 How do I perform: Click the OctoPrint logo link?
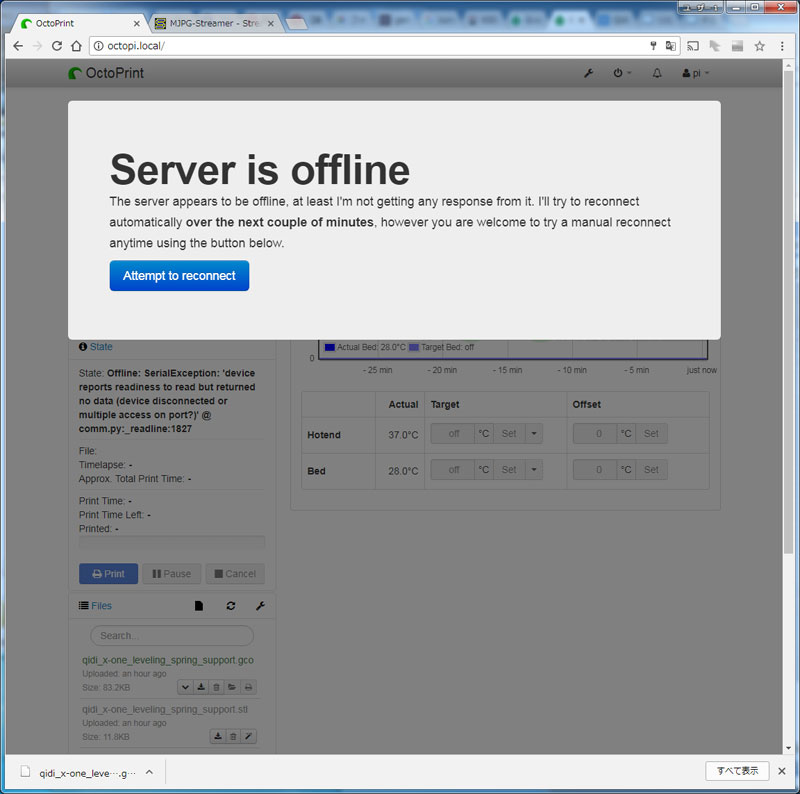click(106, 73)
